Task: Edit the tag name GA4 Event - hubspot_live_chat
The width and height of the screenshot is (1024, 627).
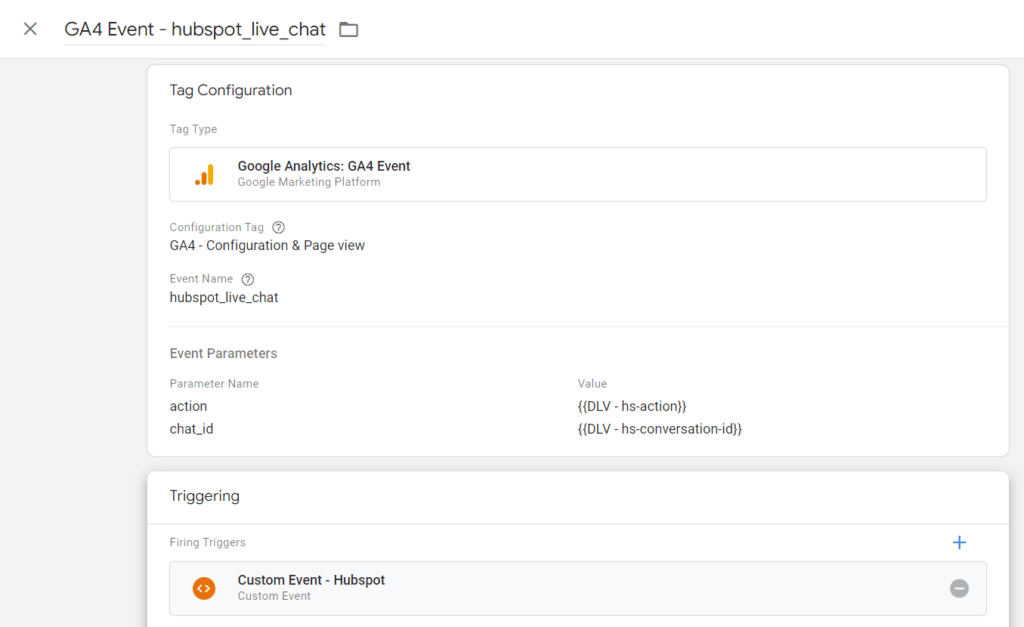Action: point(195,29)
